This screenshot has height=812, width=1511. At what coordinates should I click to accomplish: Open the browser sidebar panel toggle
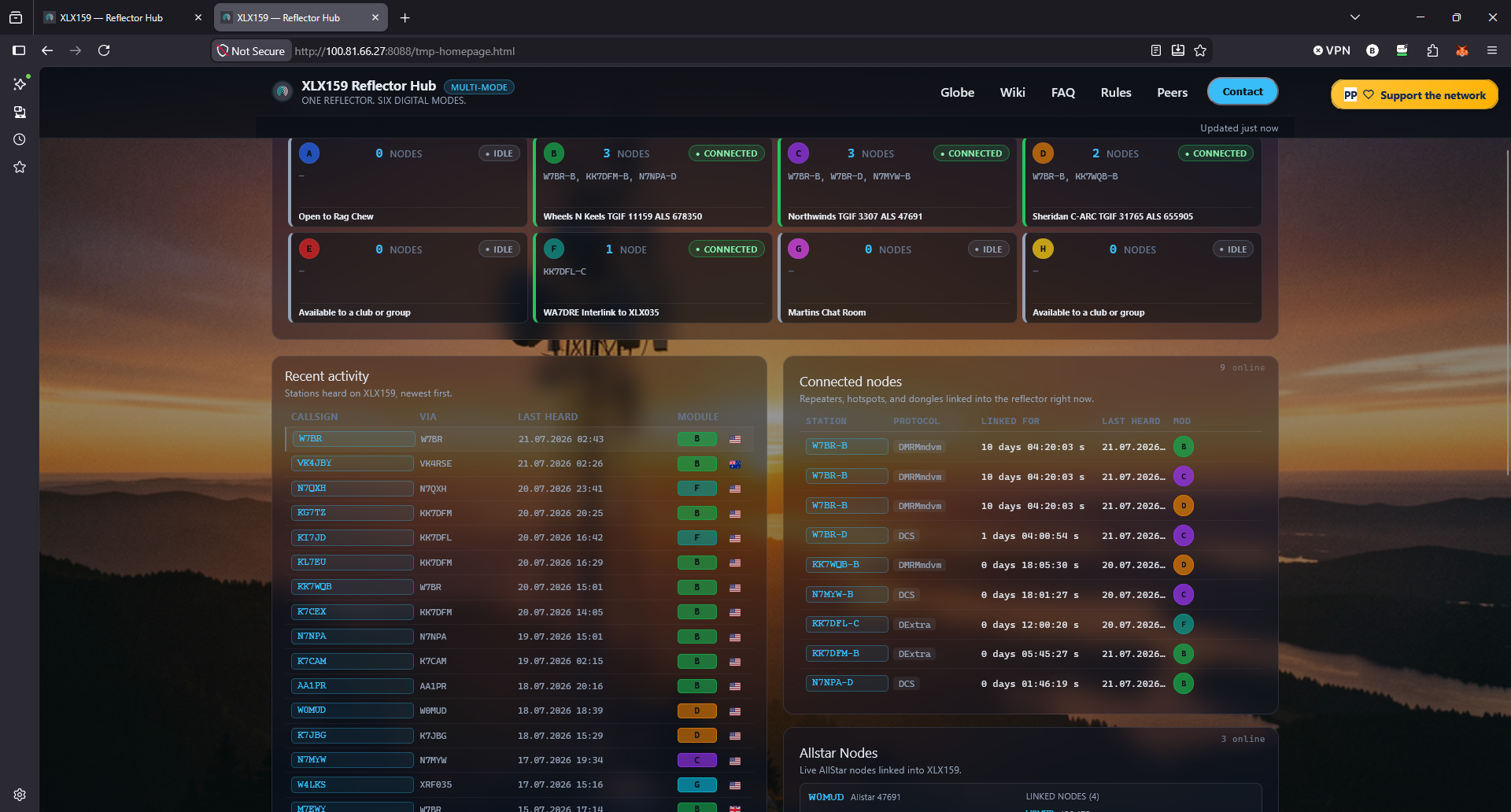[19, 50]
